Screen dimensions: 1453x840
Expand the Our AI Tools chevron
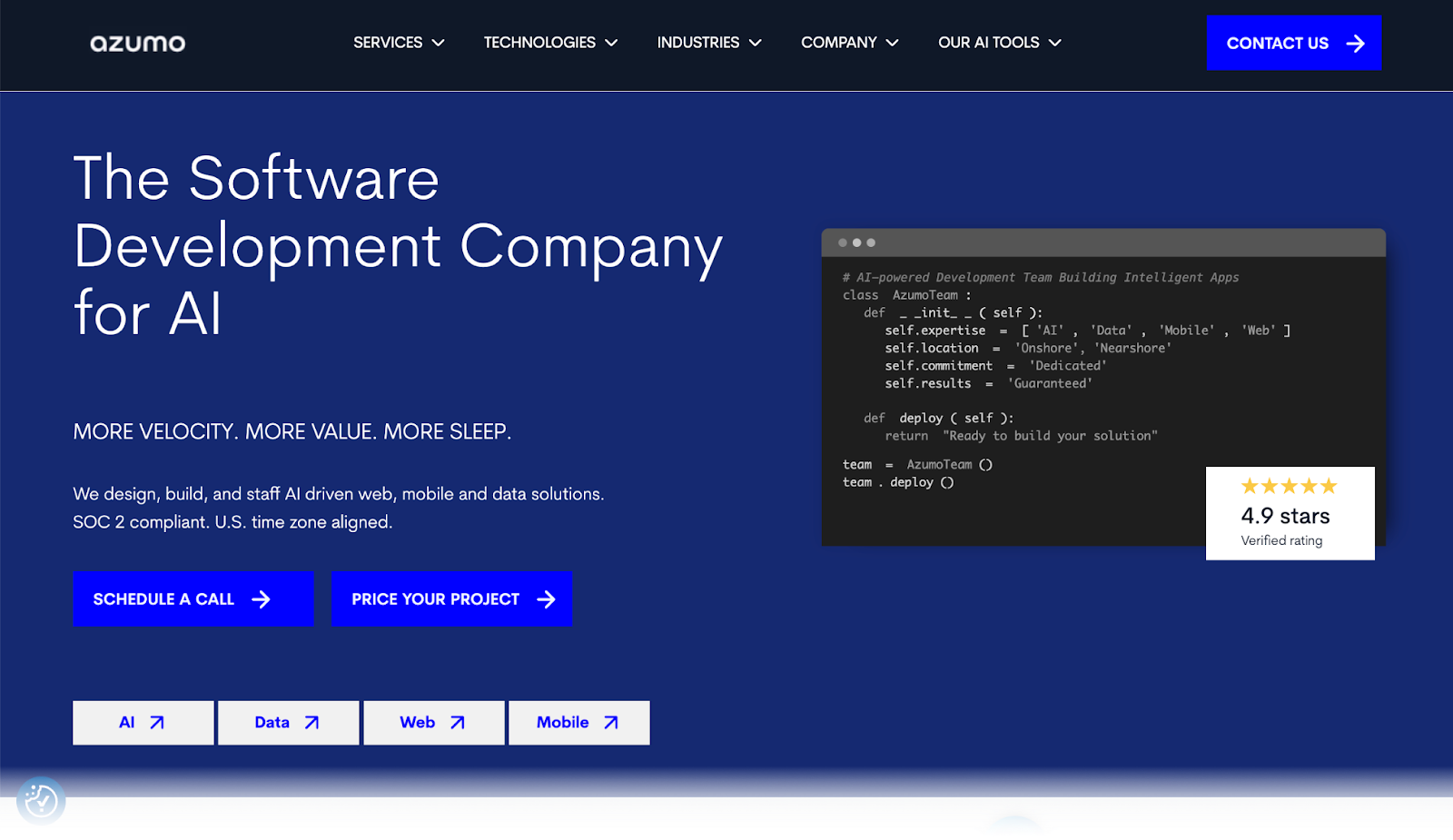click(x=1054, y=43)
